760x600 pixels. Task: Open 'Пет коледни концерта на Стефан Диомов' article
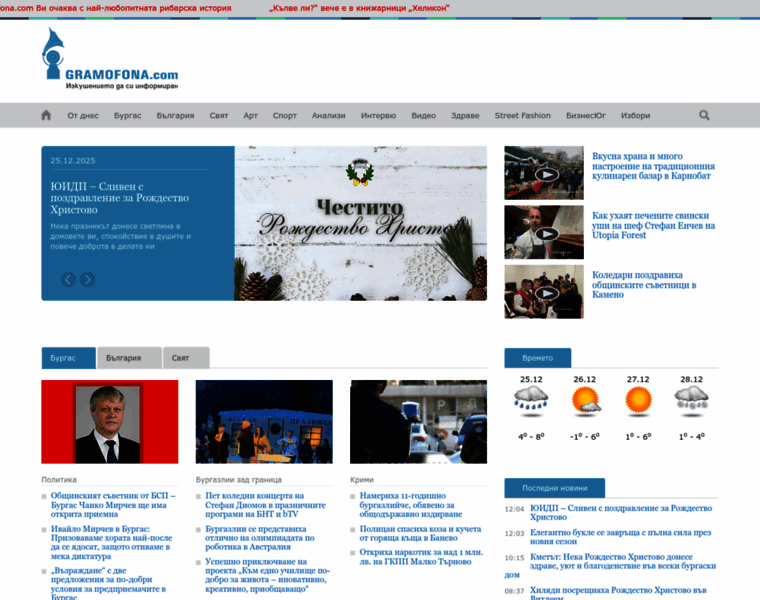click(265, 505)
